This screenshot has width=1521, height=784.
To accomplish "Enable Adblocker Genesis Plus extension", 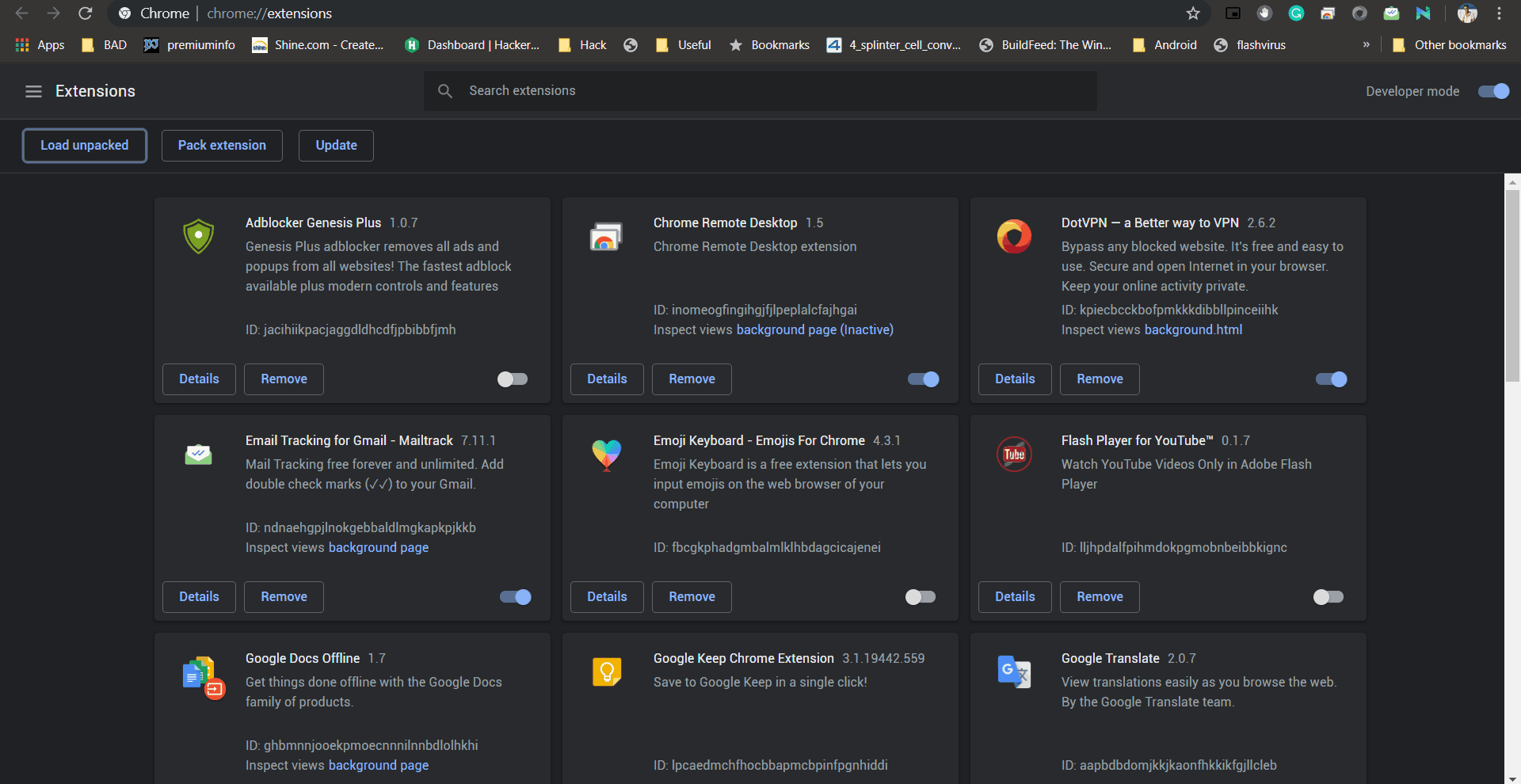I will (513, 379).
